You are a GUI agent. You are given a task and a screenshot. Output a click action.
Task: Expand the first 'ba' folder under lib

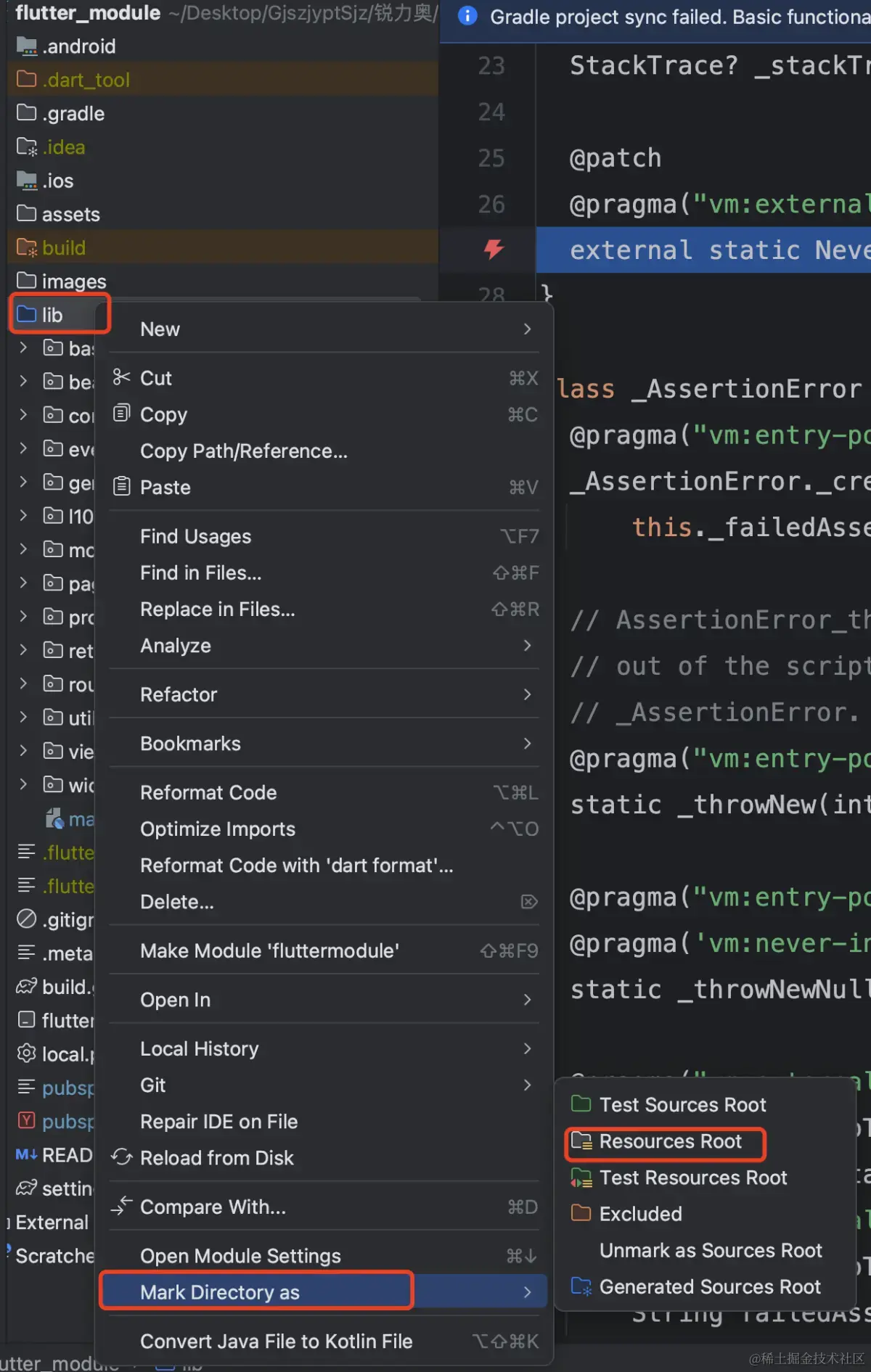tap(23, 348)
